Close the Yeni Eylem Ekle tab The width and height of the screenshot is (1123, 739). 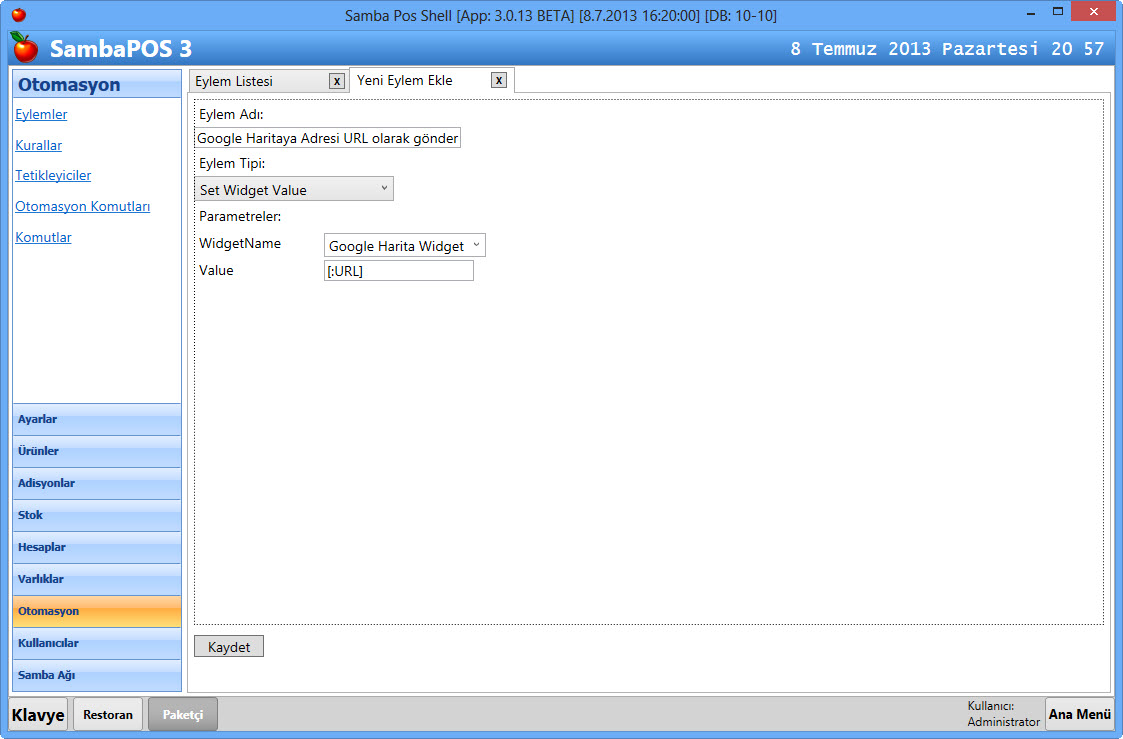pos(498,80)
